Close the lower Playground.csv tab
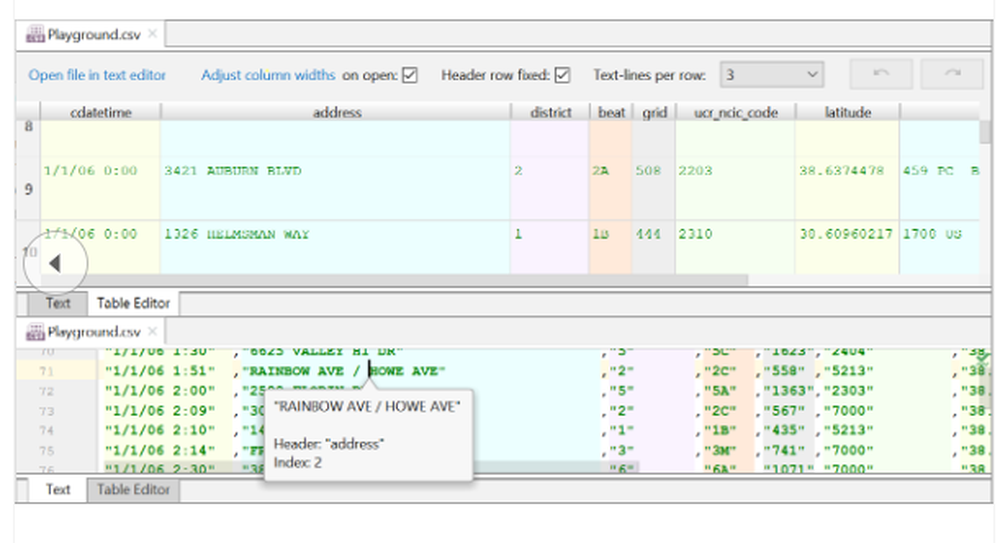Screen dimensions: 1000x543 [x=152, y=331]
